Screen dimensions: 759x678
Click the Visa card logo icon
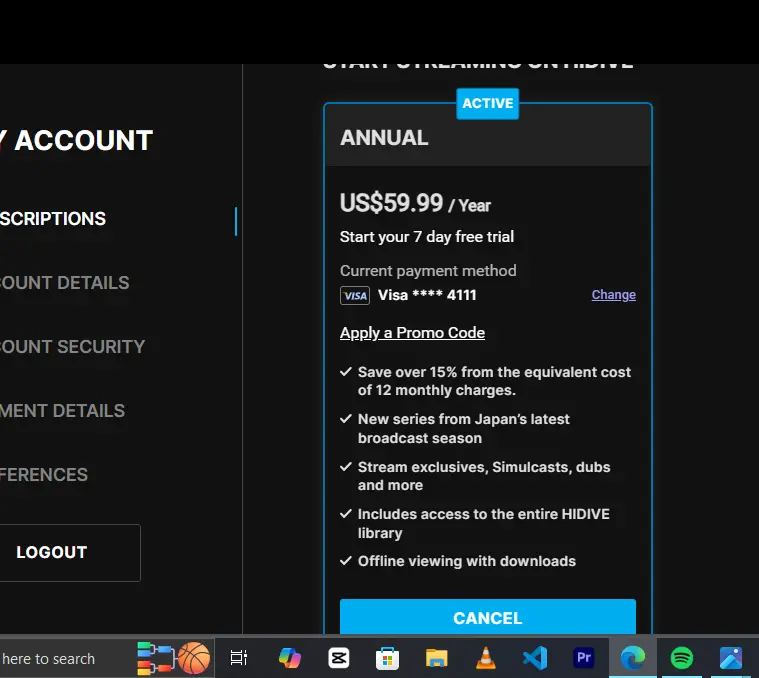355,296
